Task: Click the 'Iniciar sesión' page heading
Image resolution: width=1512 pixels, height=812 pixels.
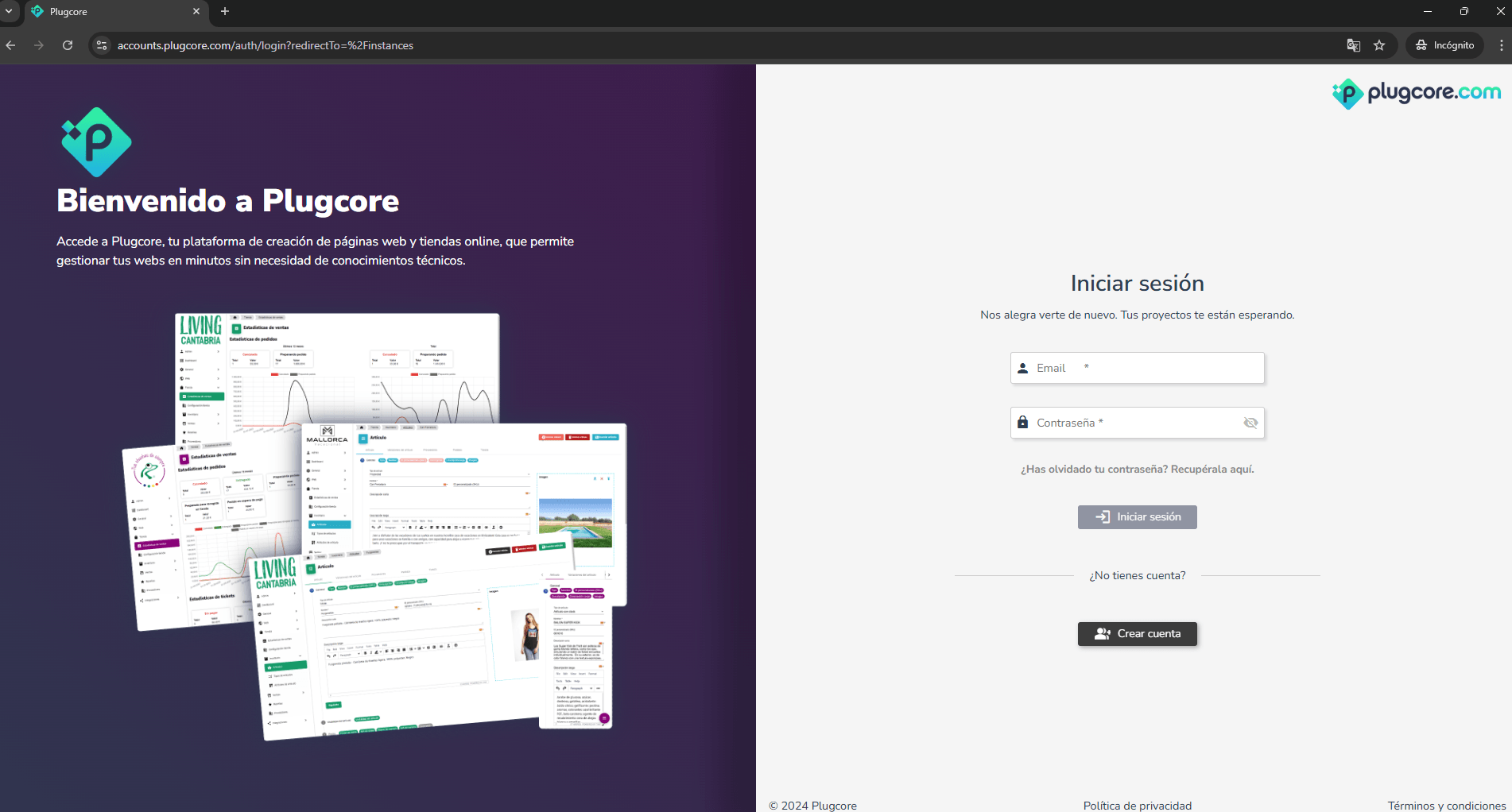Action: 1137,284
